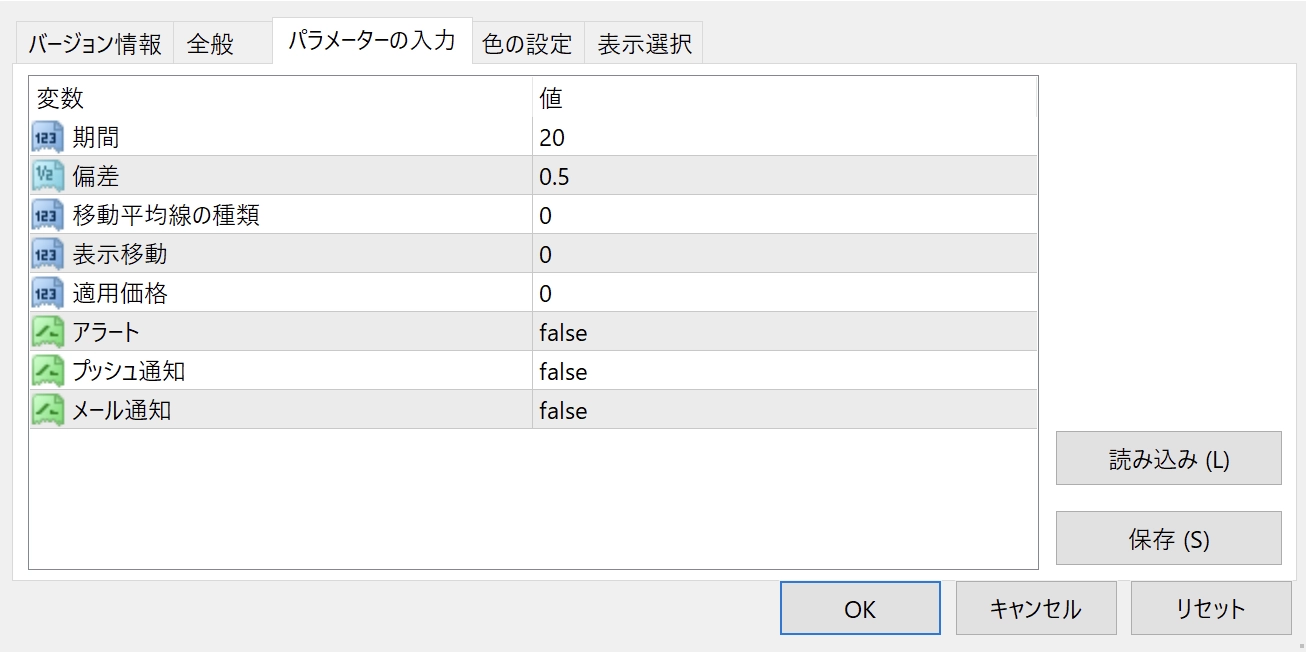Screen dimensions: 1306x652
Task: Click the boolean icon beside プッシュ通知
Action: tap(47, 371)
